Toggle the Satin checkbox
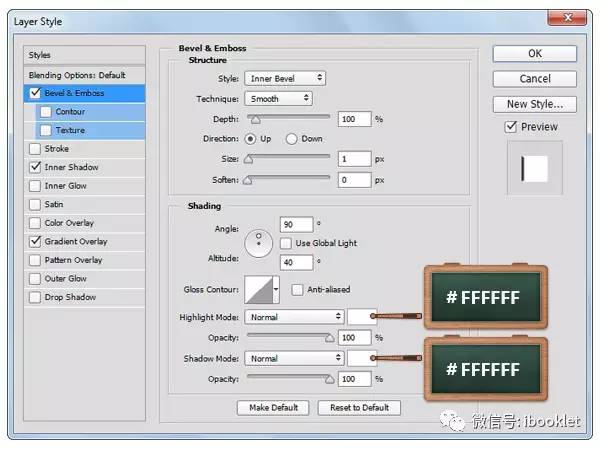Image resolution: width=600 pixels, height=449 pixels. pyautogui.click(x=35, y=204)
